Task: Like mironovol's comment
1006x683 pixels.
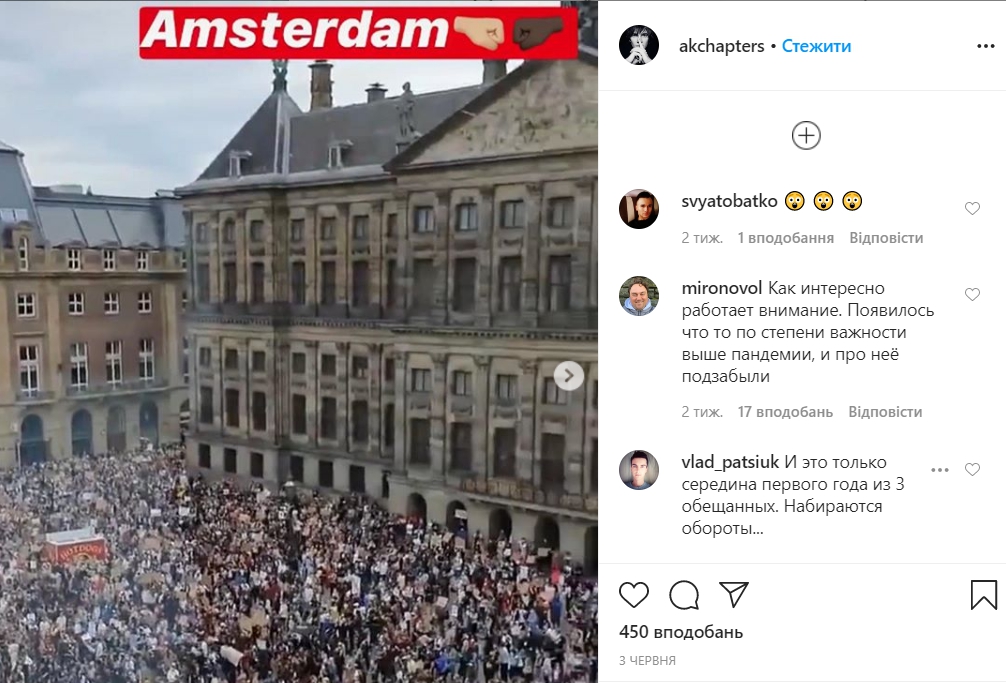Action: [973, 294]
